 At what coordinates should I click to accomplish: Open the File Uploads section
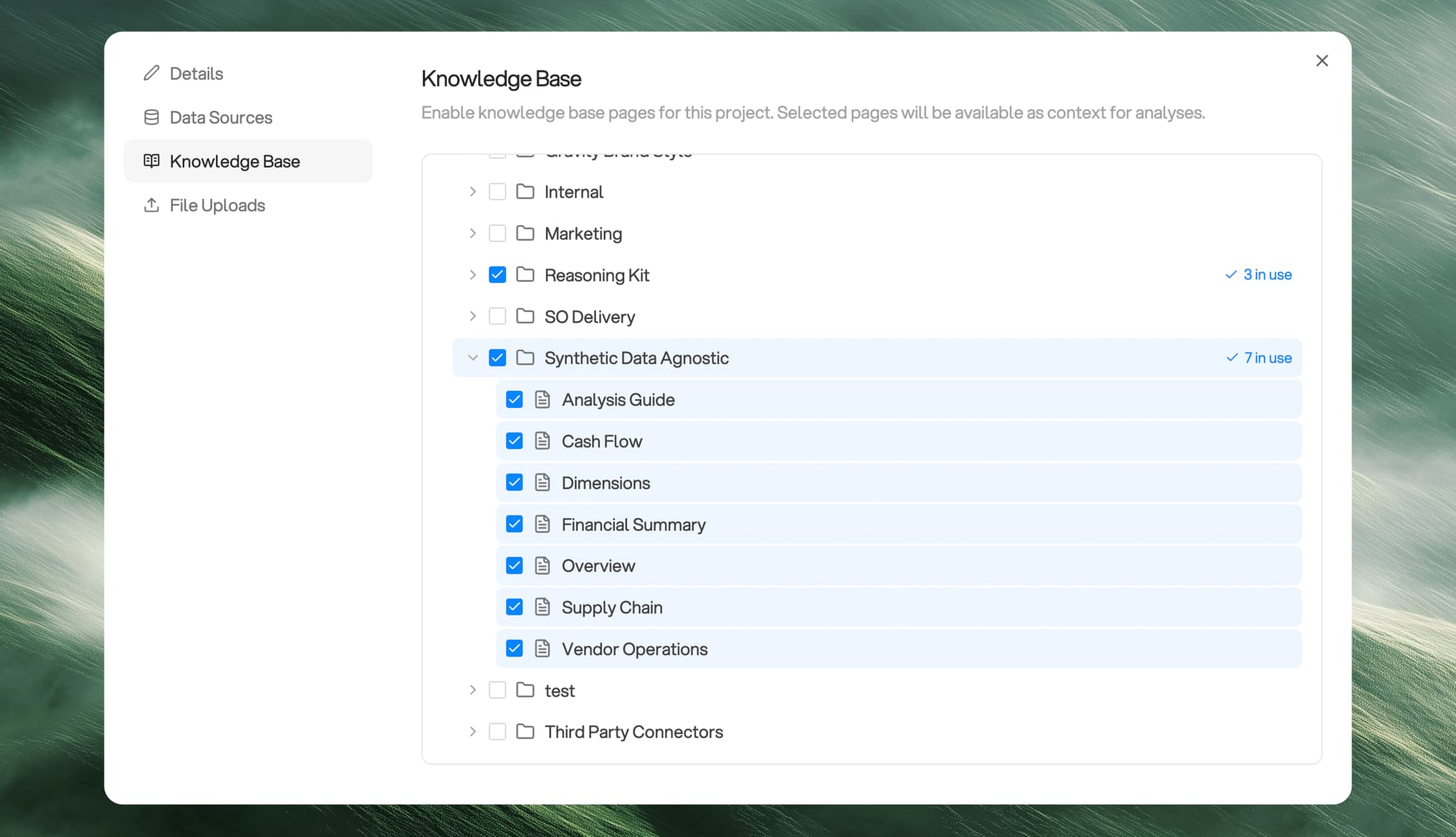216,205
